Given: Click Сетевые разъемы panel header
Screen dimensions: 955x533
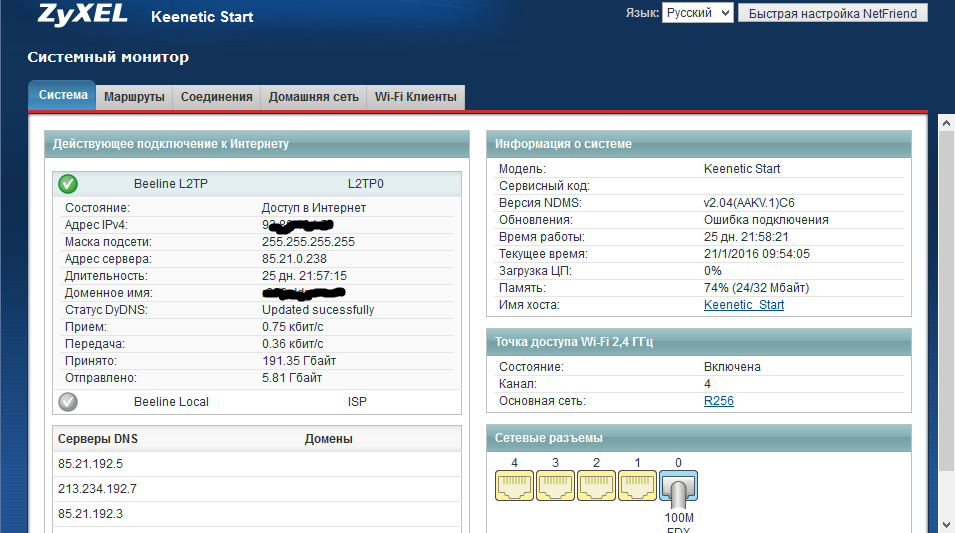Looking at the screenshot, I should click(x=699, y=438).
